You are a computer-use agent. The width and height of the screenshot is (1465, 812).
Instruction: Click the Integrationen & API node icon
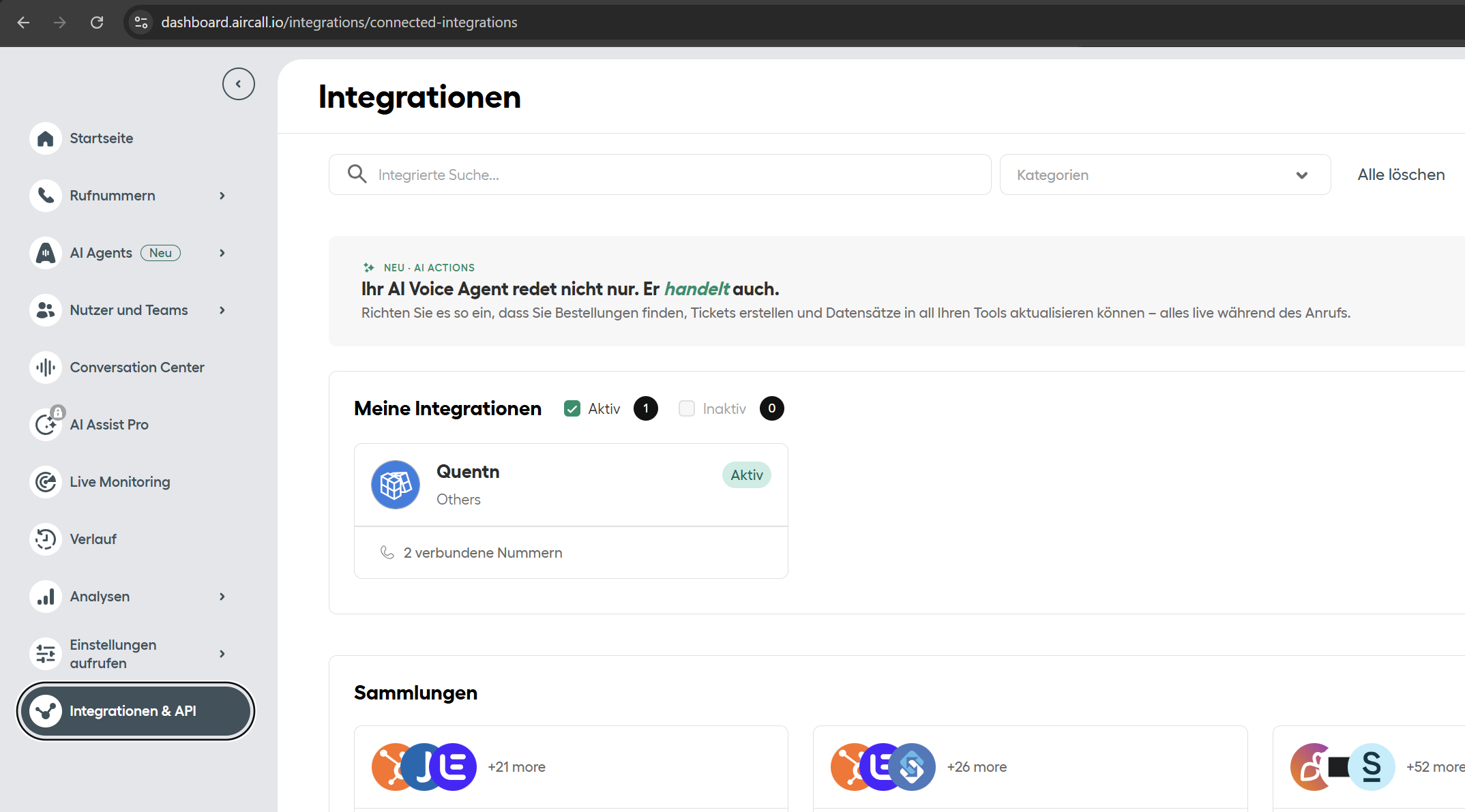pos(46,711)
